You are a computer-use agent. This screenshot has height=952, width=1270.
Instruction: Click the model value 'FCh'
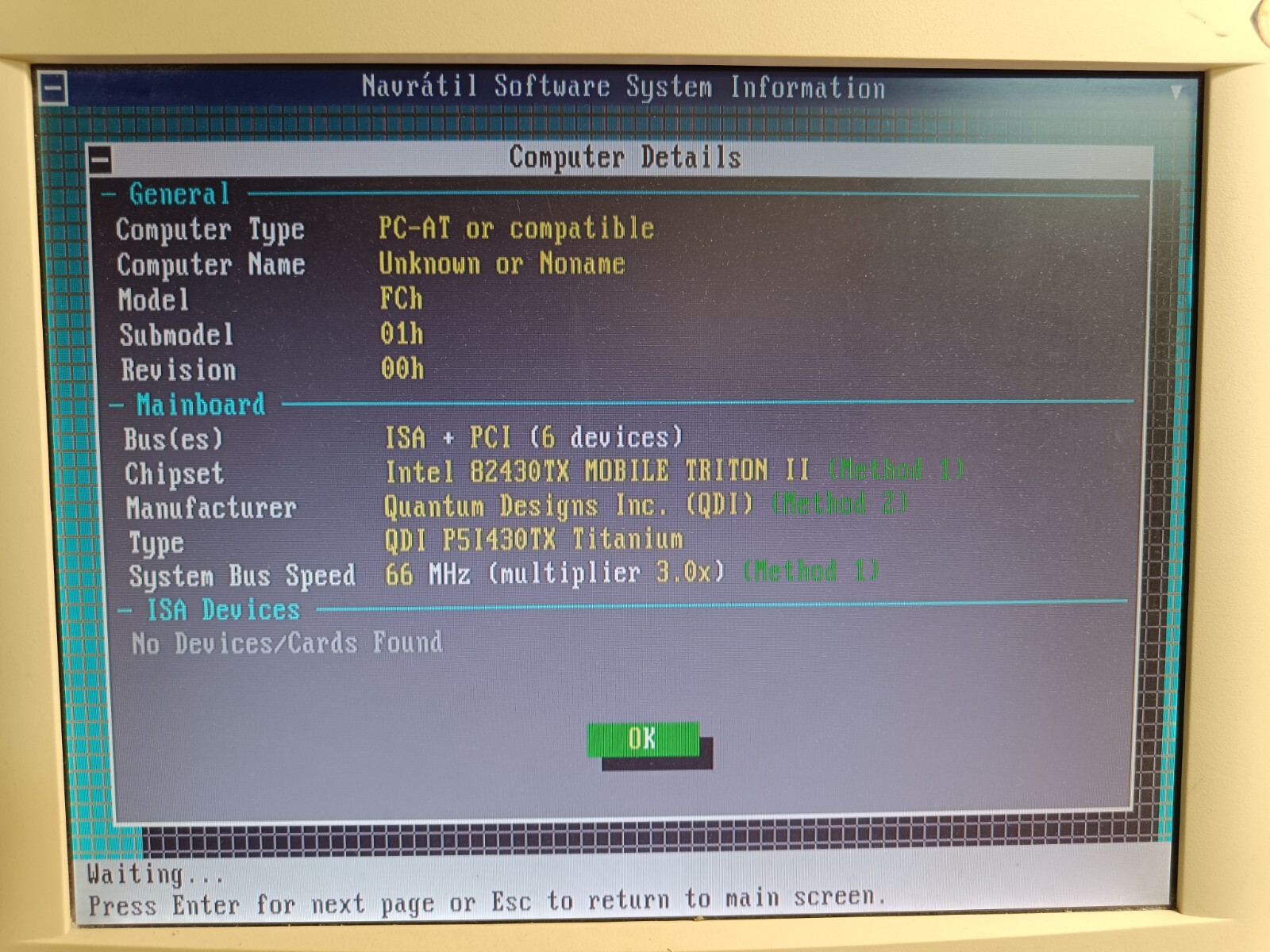coord(401,299)
